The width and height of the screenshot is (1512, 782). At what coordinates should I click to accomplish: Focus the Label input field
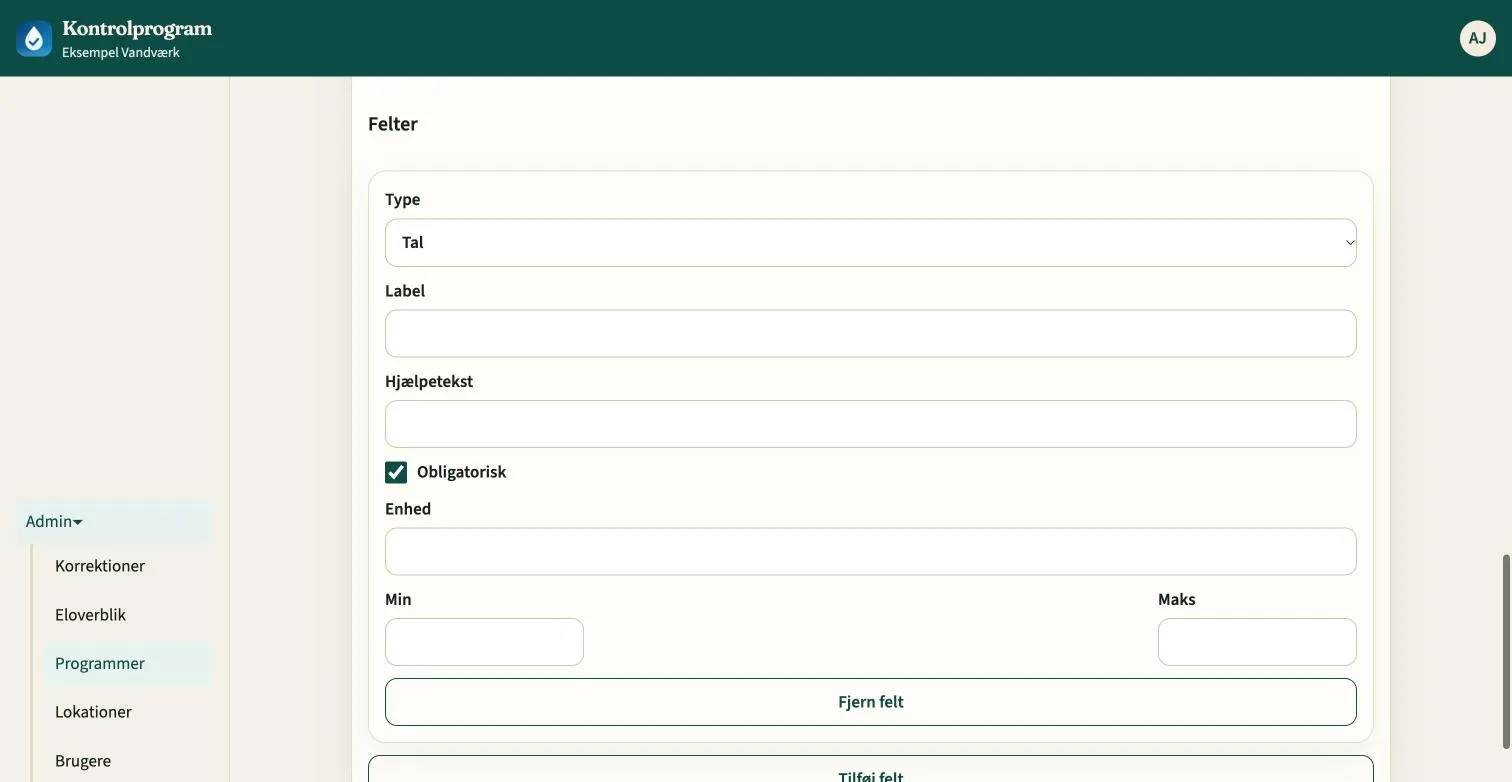pos(870,334)
